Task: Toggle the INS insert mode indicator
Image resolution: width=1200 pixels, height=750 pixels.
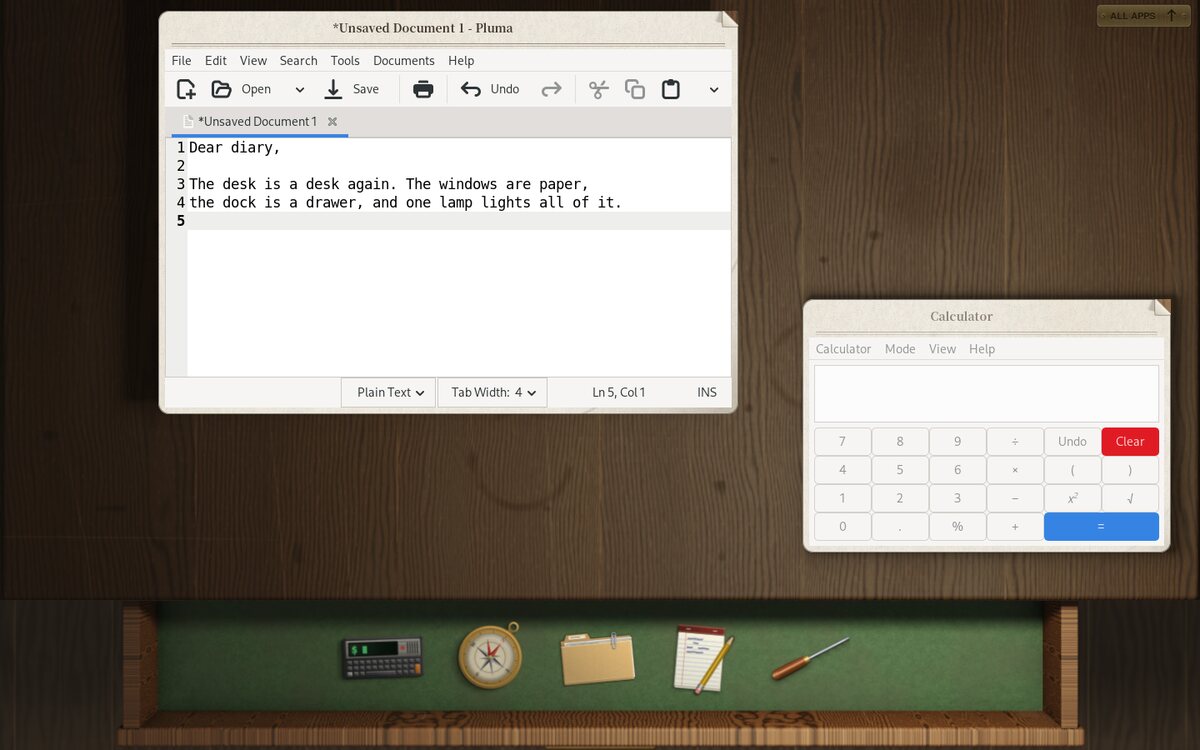Action: click(707, 392)
